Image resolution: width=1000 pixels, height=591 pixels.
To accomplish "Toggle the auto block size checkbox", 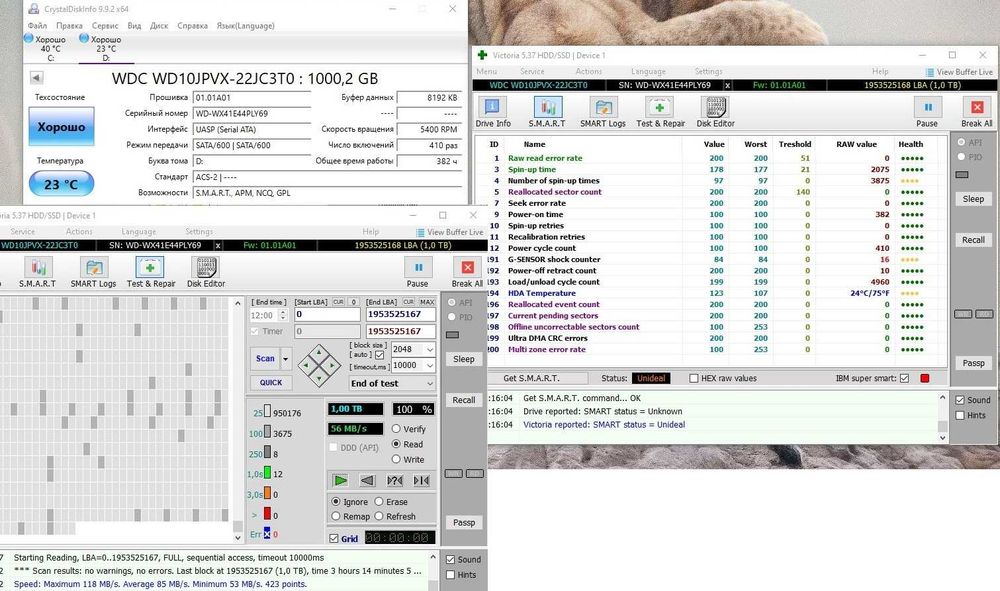I will (x=379, y=354).
